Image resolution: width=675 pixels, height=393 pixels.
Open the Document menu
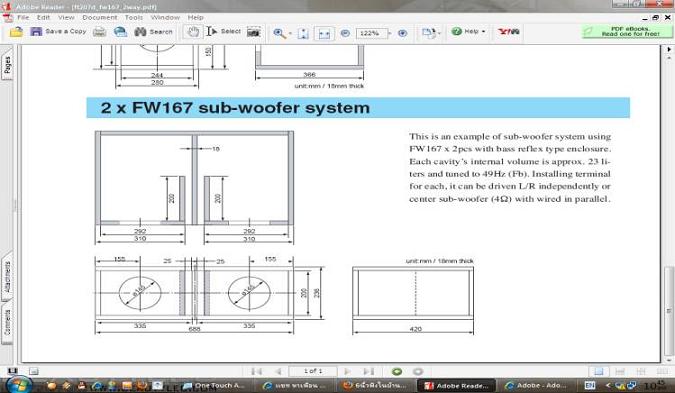[x=99, y=17]
